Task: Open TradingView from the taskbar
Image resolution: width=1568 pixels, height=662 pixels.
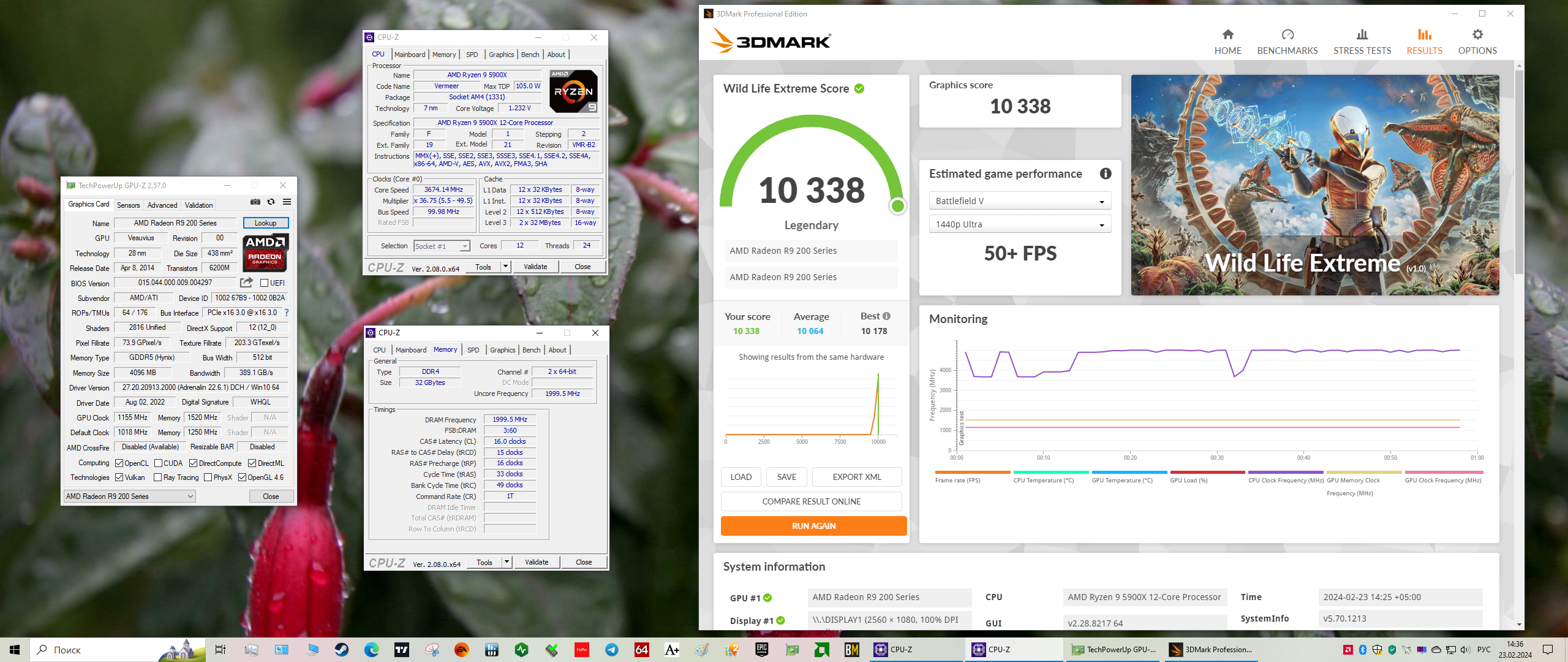Action: (401, 650)
